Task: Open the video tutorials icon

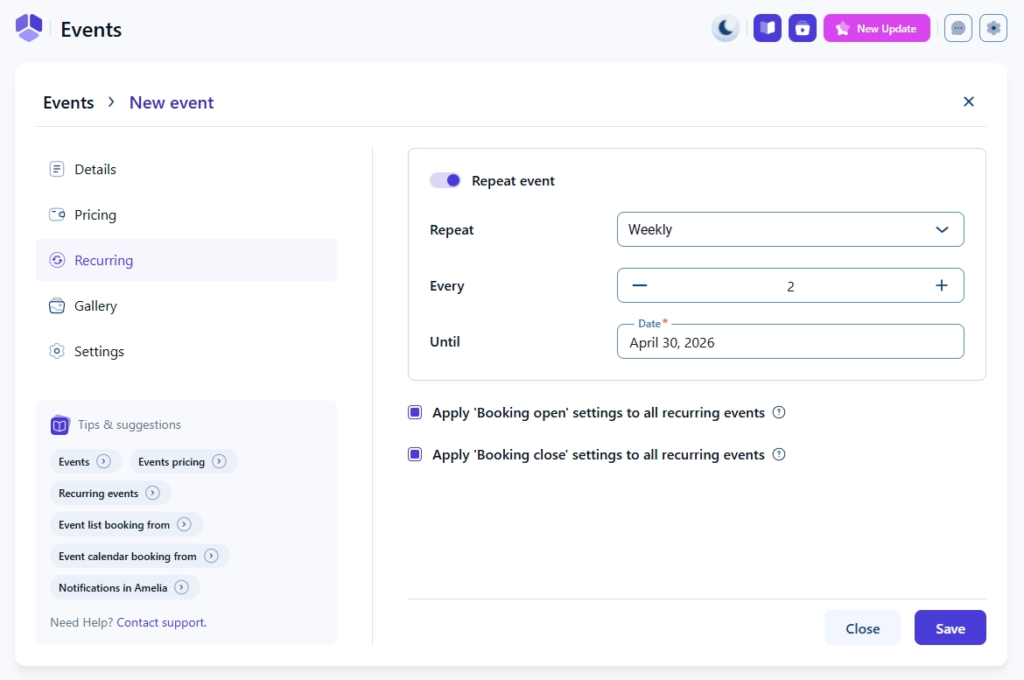Action: [802, 28]
